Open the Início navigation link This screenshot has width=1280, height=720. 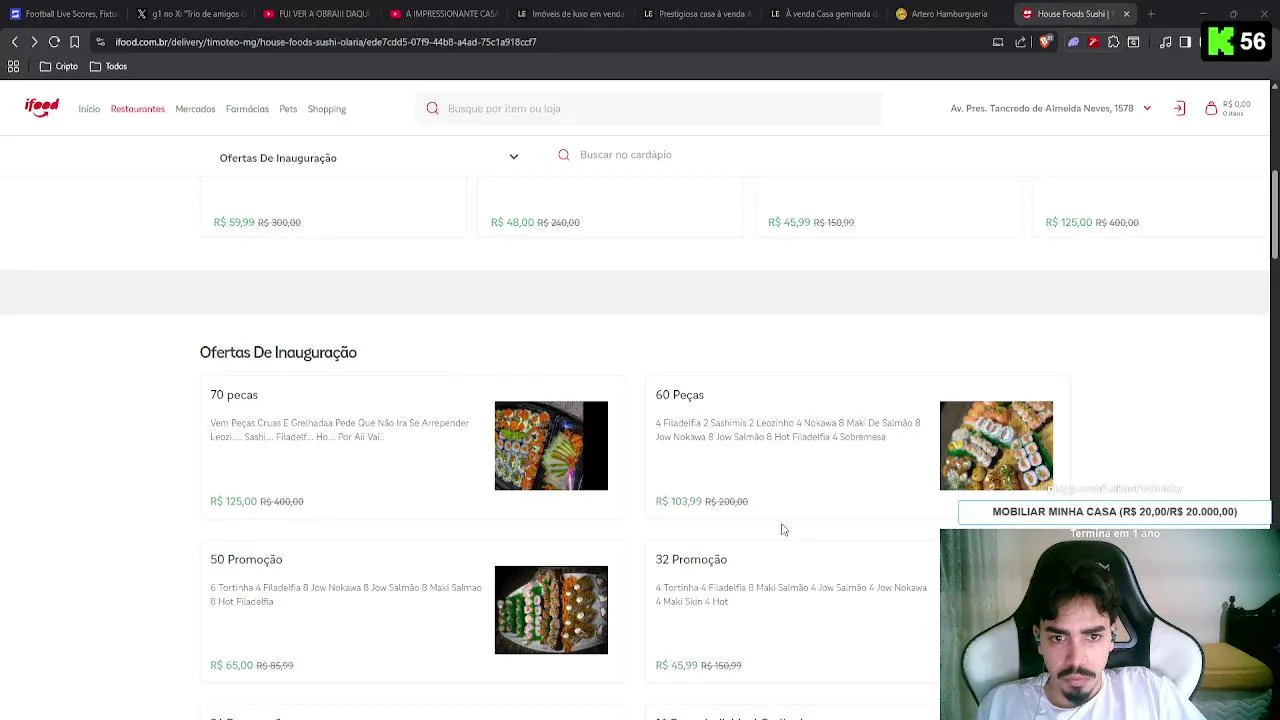coord(89,109)
